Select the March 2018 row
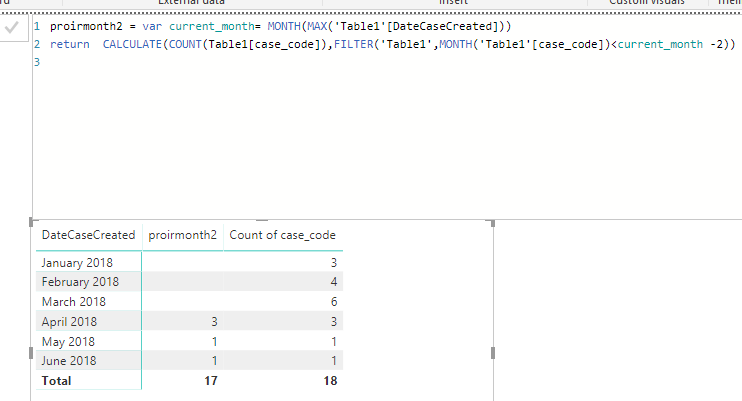Screen dimensions: 742x401 189,302
